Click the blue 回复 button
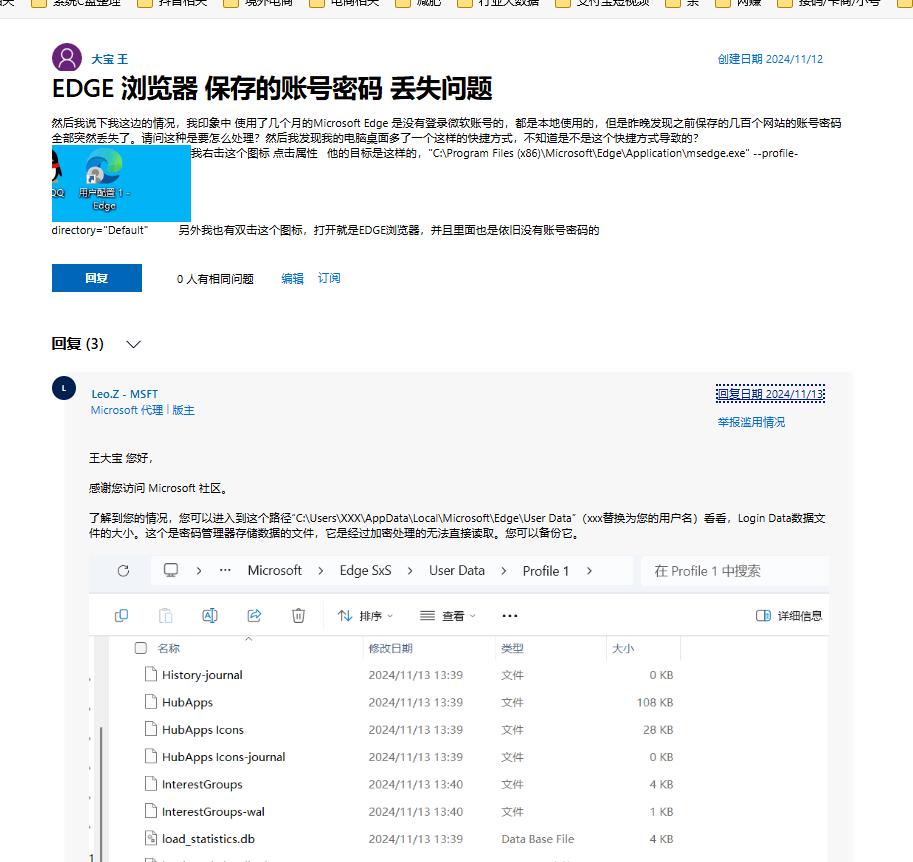Screen dimensions: 913x862 (x=97, y=278)
